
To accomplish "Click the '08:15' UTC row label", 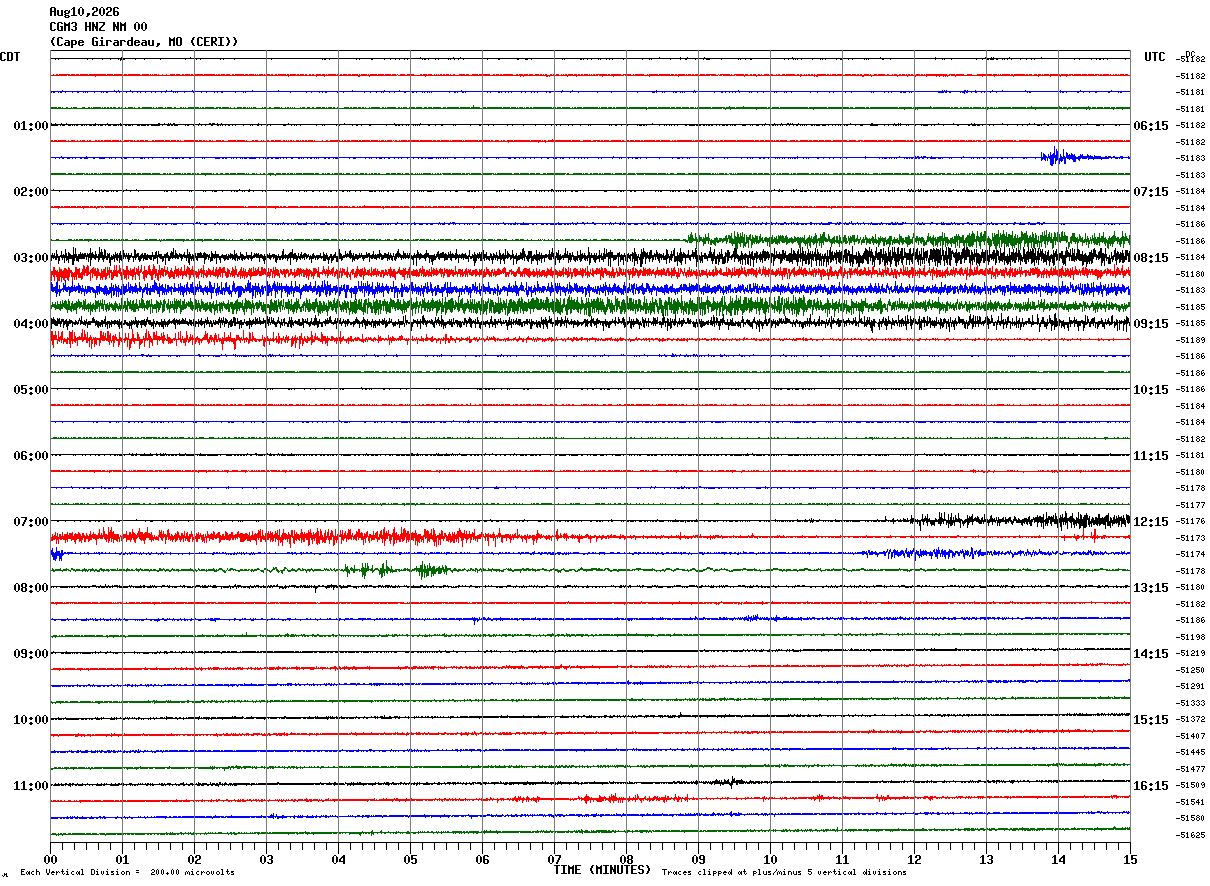I will [x=1151, y=258].
